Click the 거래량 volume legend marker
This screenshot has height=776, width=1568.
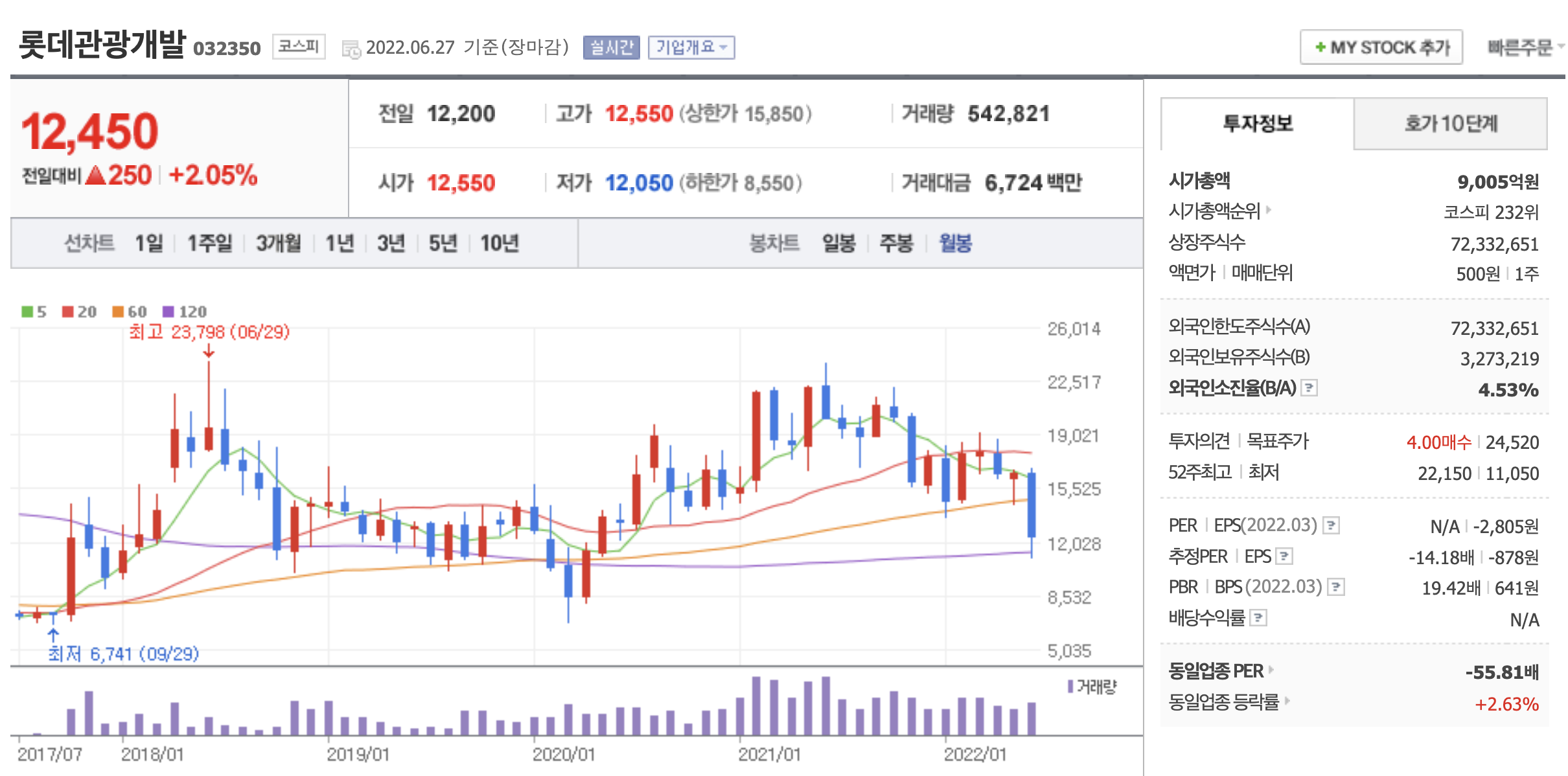point(1070,686)
